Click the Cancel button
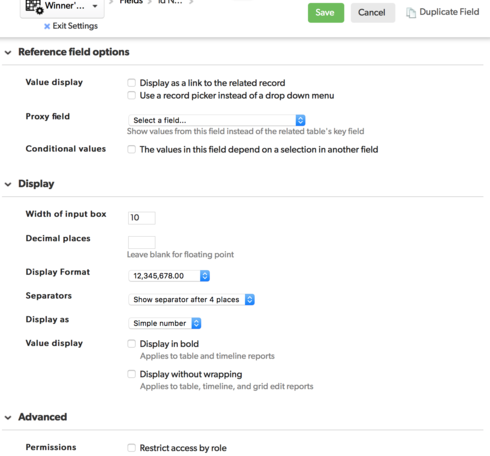Screen dimensions: 490x456 373,13
